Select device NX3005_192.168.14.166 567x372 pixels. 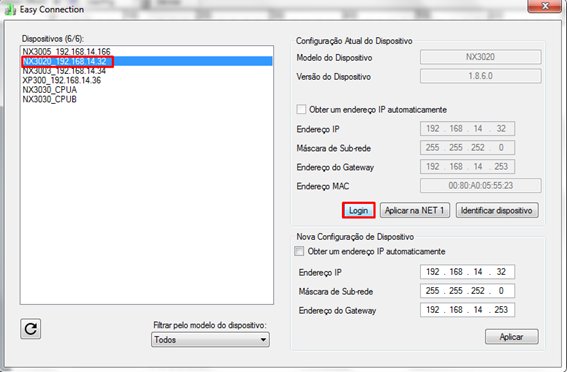pyautogui.click(x=146, y=51)
